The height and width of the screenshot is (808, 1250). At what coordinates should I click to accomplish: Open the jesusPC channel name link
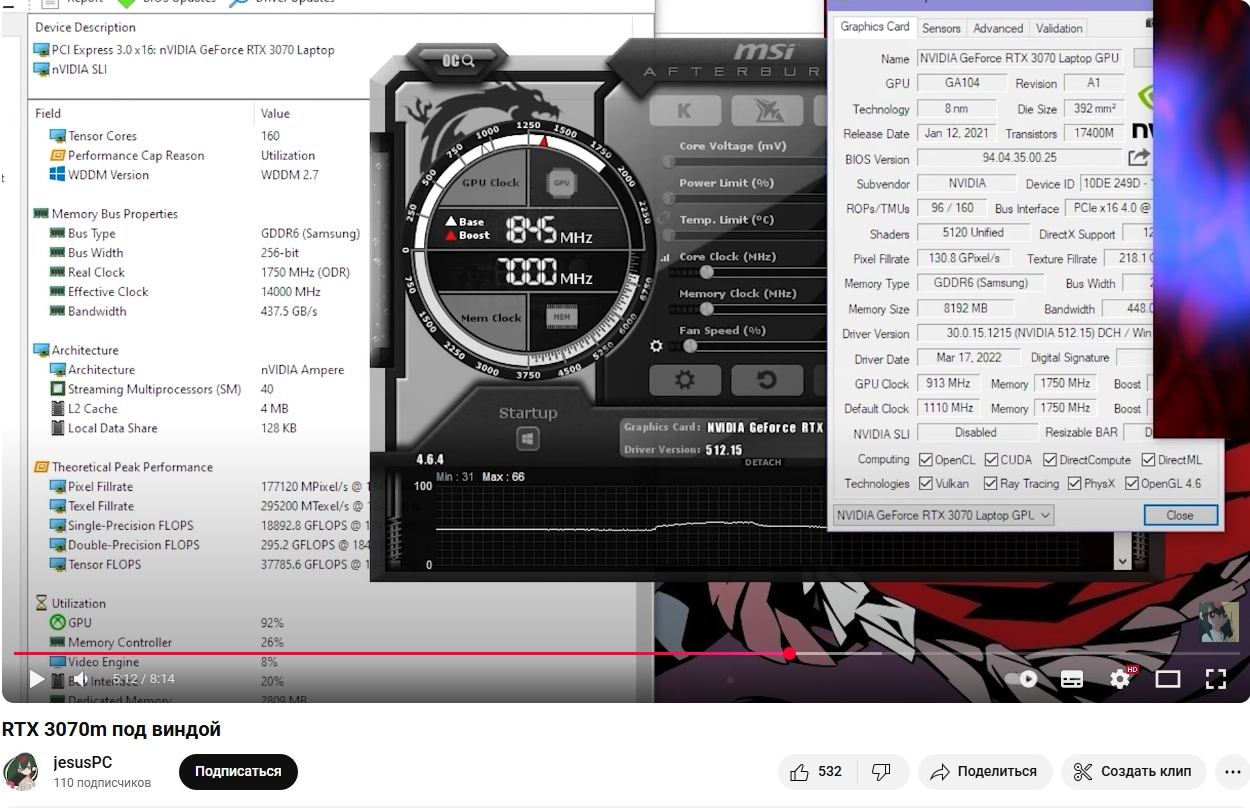click(83, 762)
